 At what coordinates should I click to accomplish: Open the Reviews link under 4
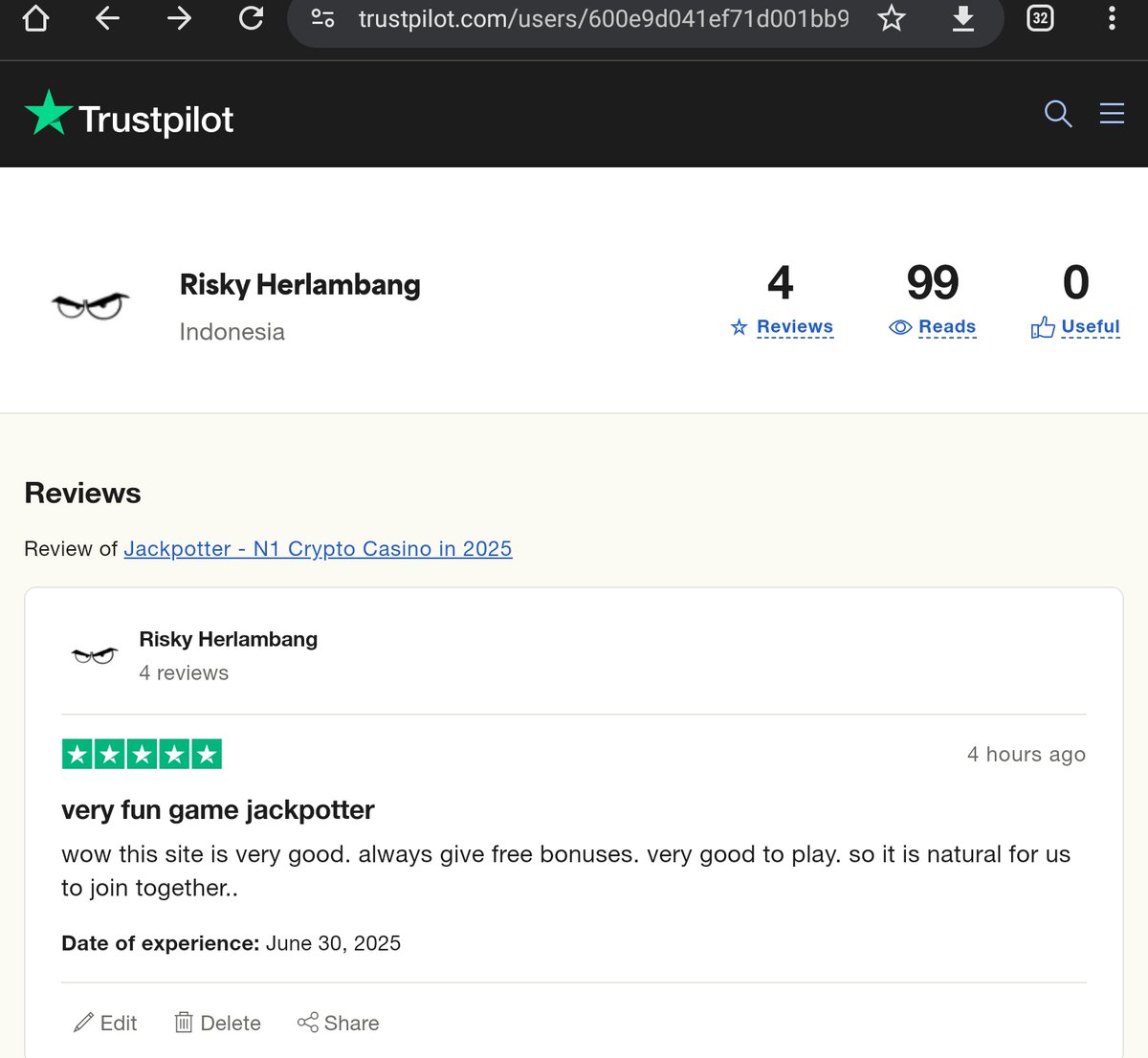click(795, 327)
